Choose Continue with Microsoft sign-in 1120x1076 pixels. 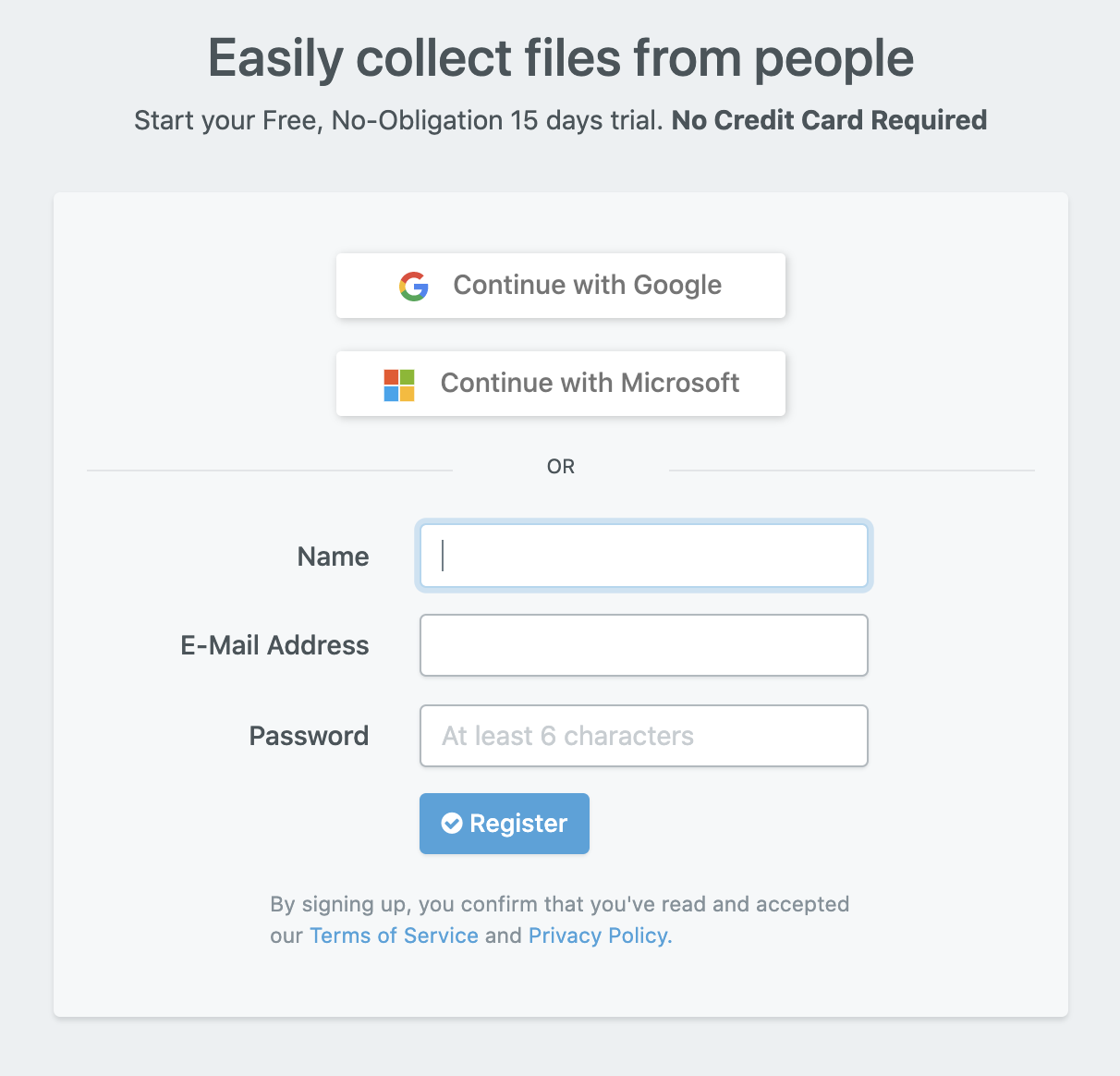coord(561,384)
